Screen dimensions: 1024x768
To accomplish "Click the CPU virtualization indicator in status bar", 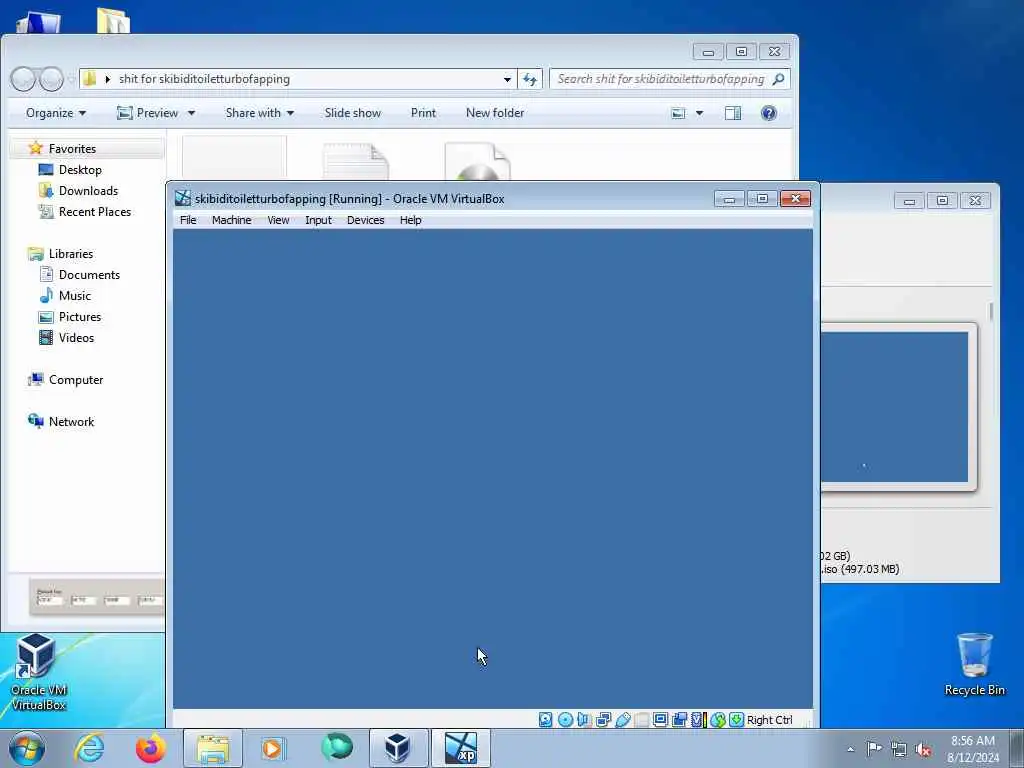I will coord(698,720).
